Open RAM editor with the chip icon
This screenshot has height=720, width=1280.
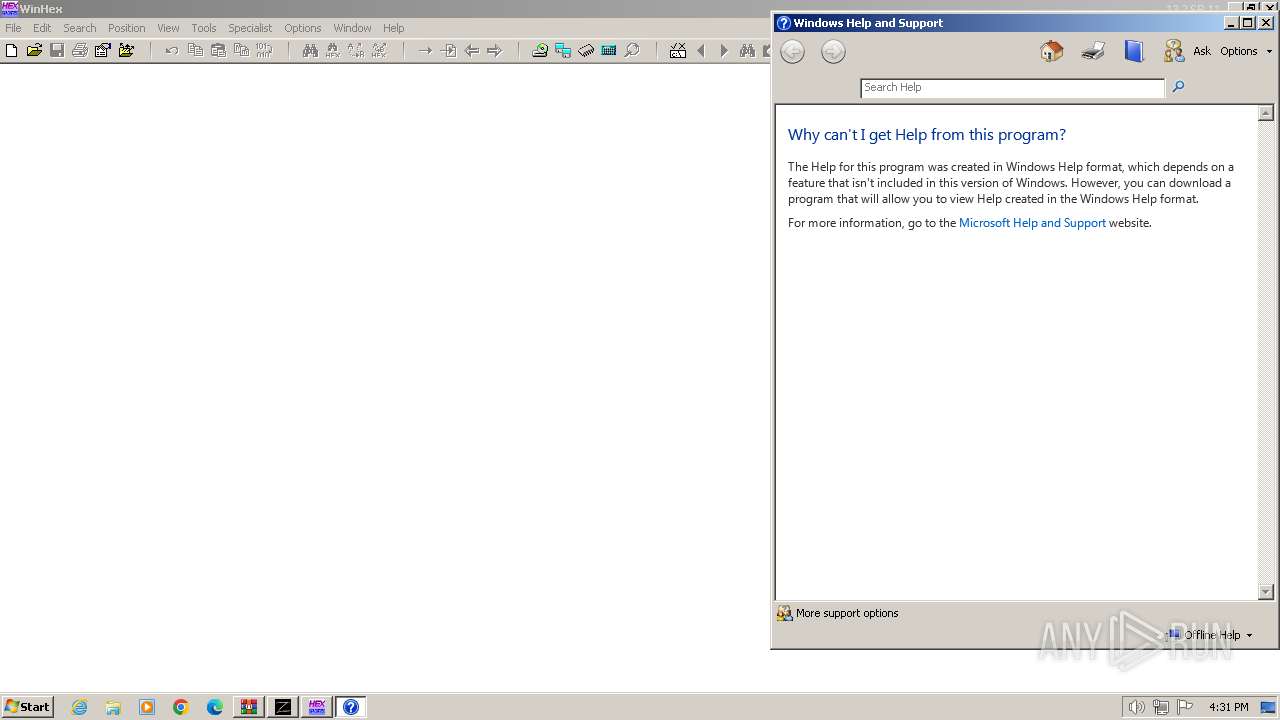pyautogui.click(x=586, y=50)
